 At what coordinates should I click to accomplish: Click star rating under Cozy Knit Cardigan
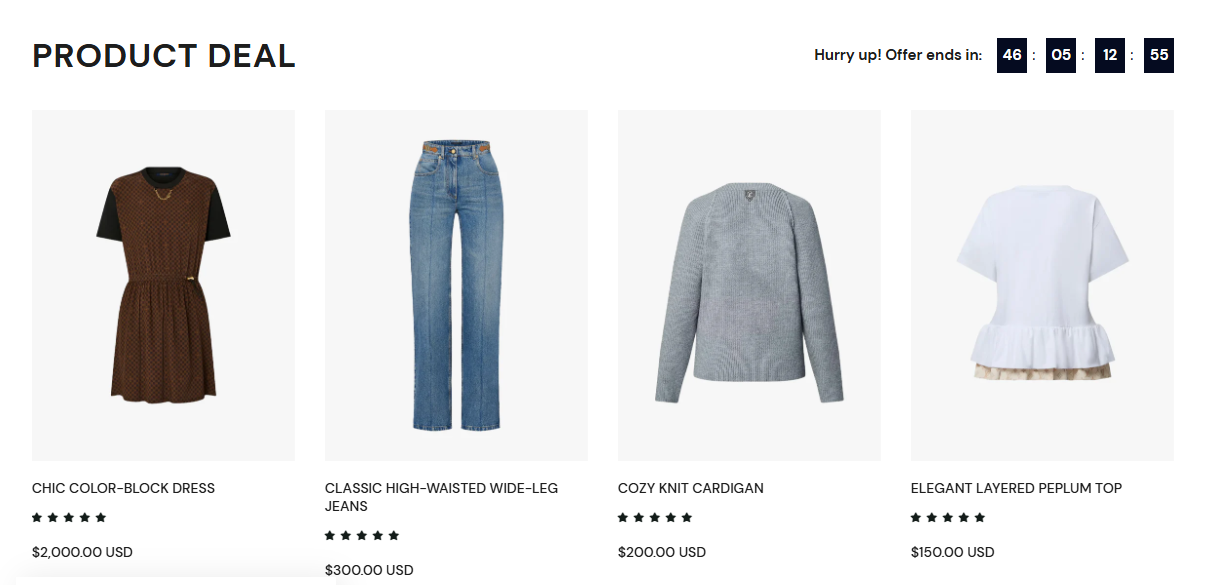pyautogui.click(x=655, y=518)
